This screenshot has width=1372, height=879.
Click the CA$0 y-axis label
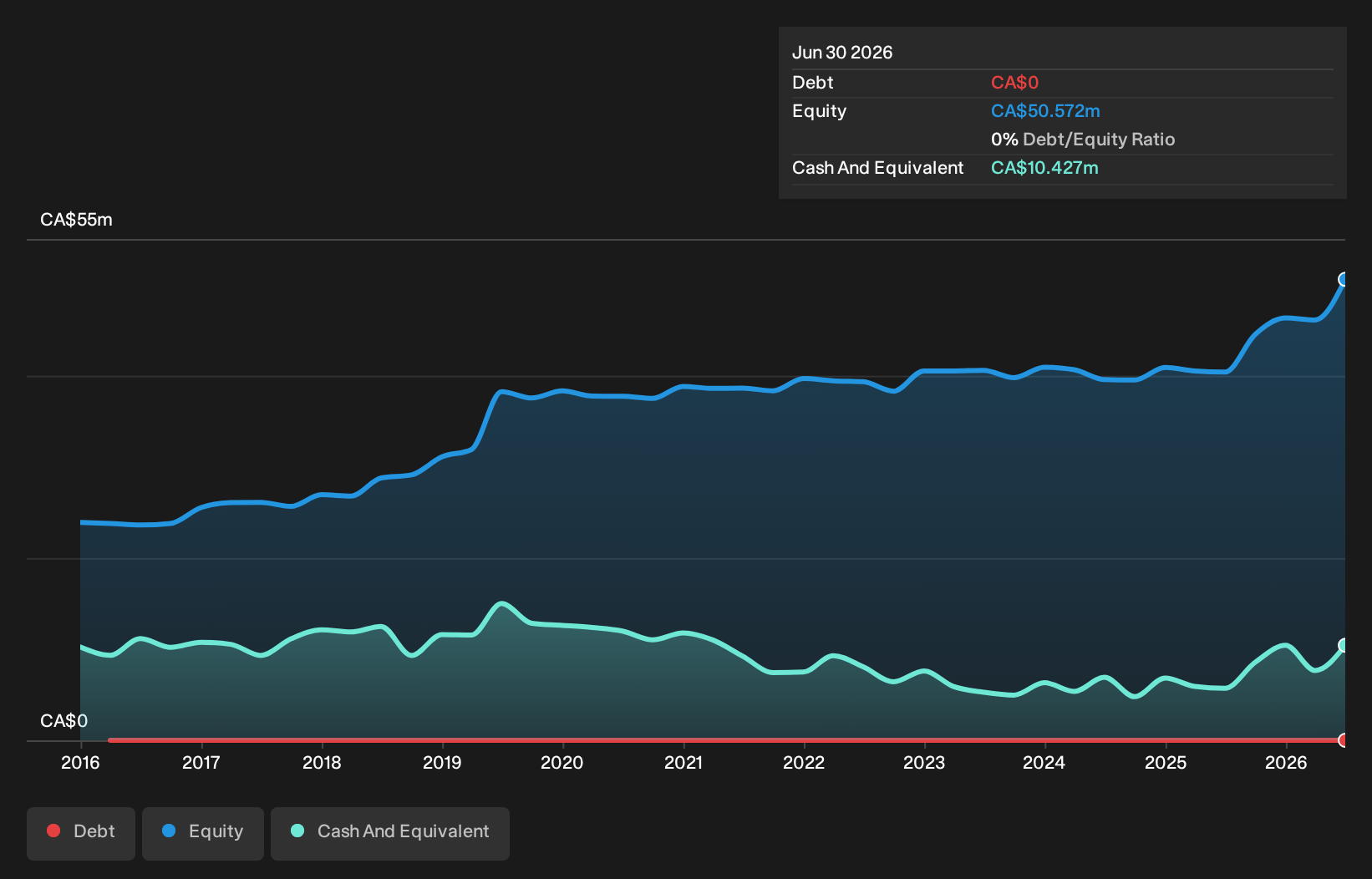point(64,721)
